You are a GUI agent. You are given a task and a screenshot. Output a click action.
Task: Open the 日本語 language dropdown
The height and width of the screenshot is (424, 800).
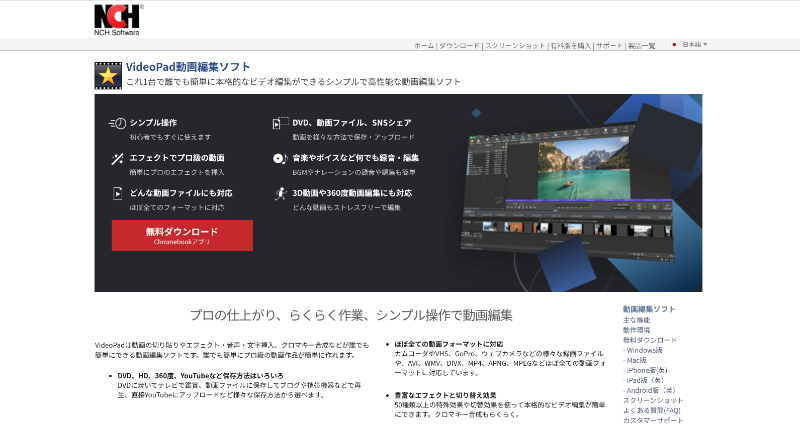tap(694, 45)
